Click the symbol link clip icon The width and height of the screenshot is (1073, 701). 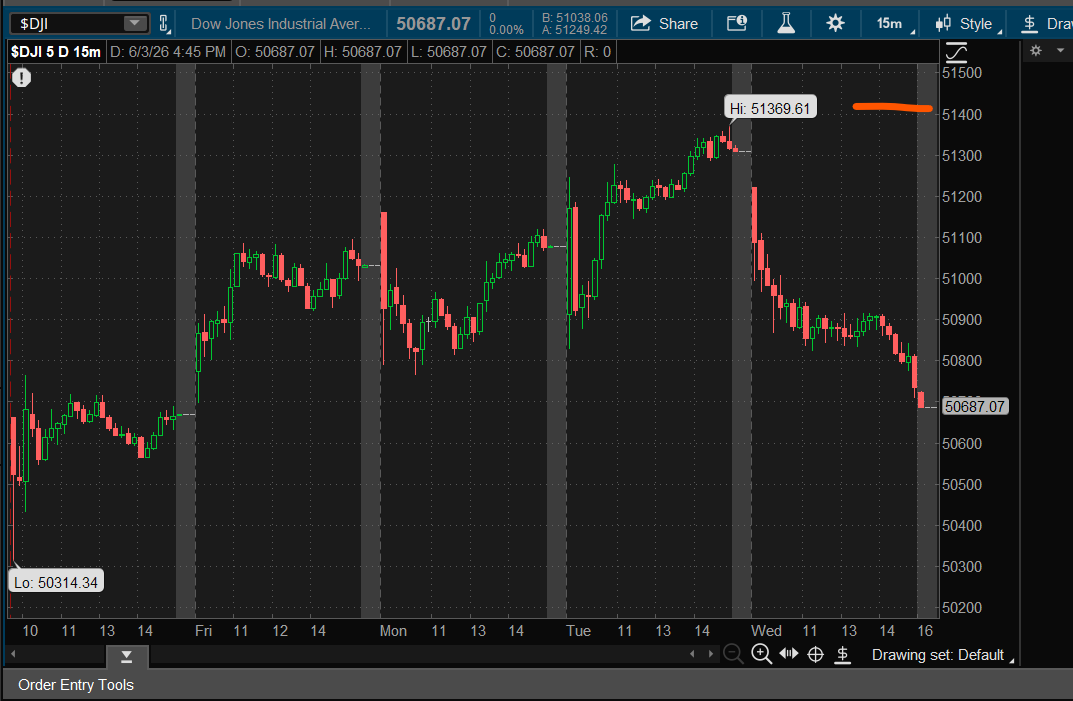tap(164, 24)
